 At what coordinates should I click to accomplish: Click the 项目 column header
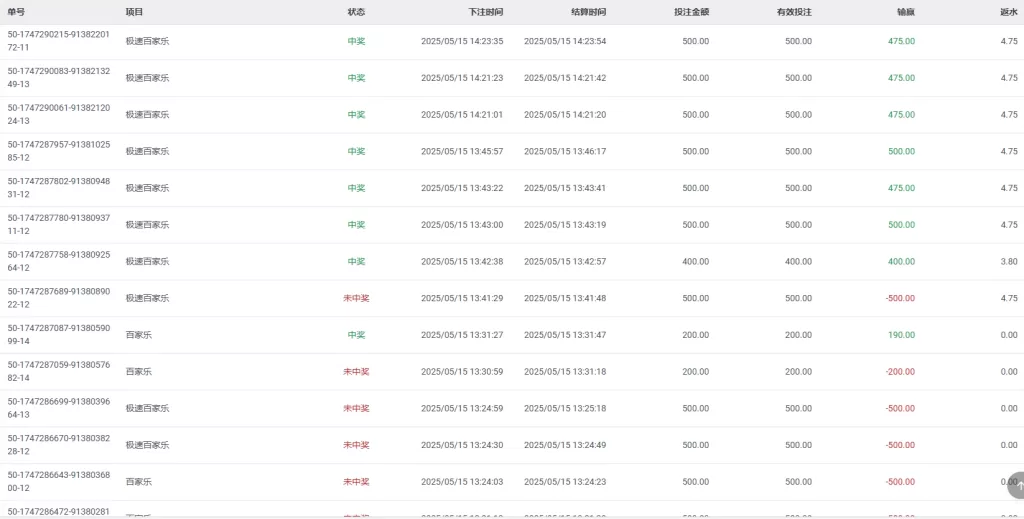click(x=135, y=12)
